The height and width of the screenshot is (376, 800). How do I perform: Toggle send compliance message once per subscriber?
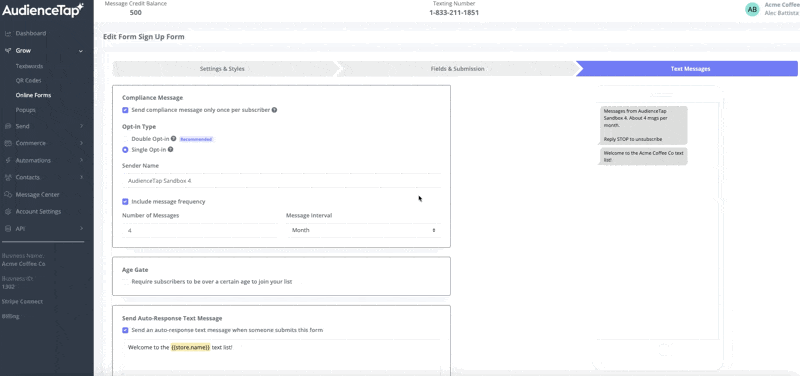click(x=125, y=110)
